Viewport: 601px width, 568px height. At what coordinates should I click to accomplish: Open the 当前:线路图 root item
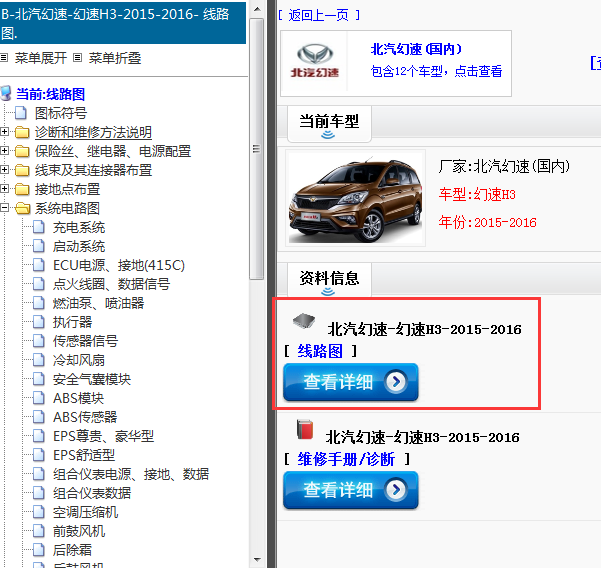tap(50, 94)
